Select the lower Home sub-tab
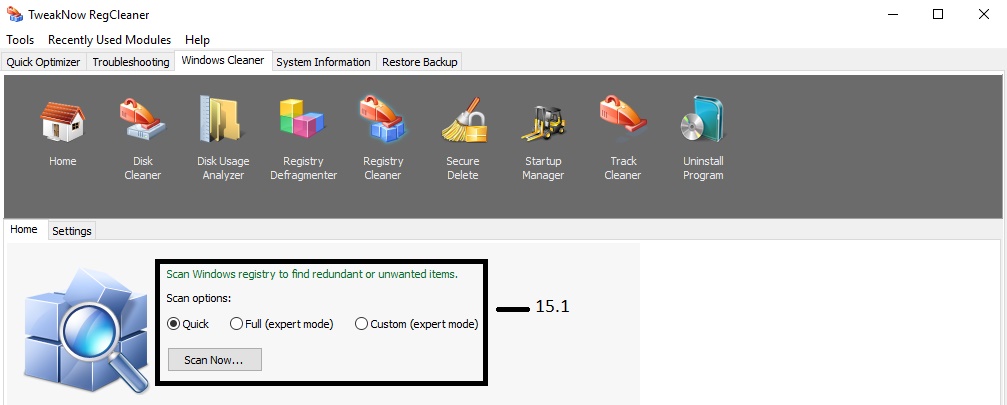 click(x=24, y=229)
